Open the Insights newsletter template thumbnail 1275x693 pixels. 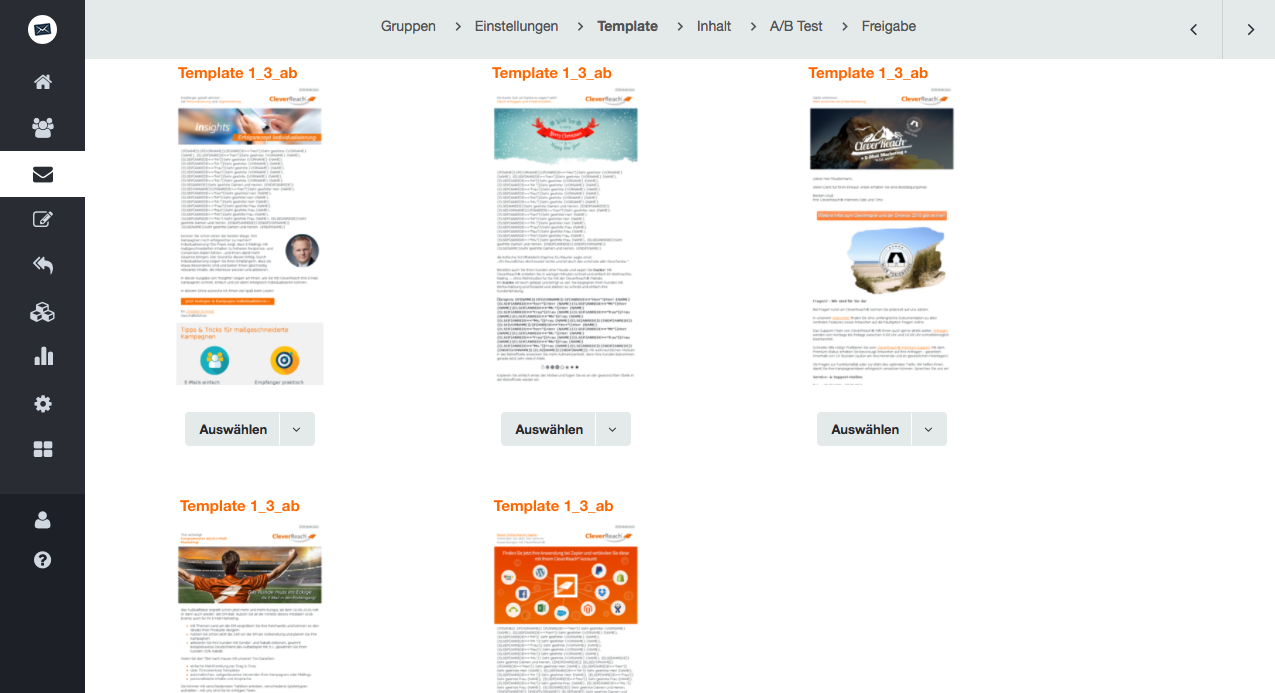[250, 238]
